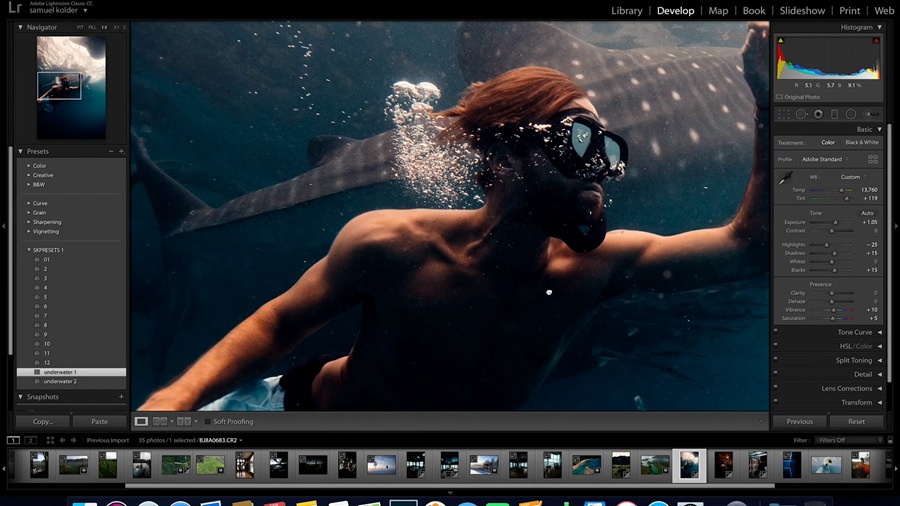Toggle shadow clipping indicator in histogram
Screen dimensions: 900x506
(x=781, y=40)
